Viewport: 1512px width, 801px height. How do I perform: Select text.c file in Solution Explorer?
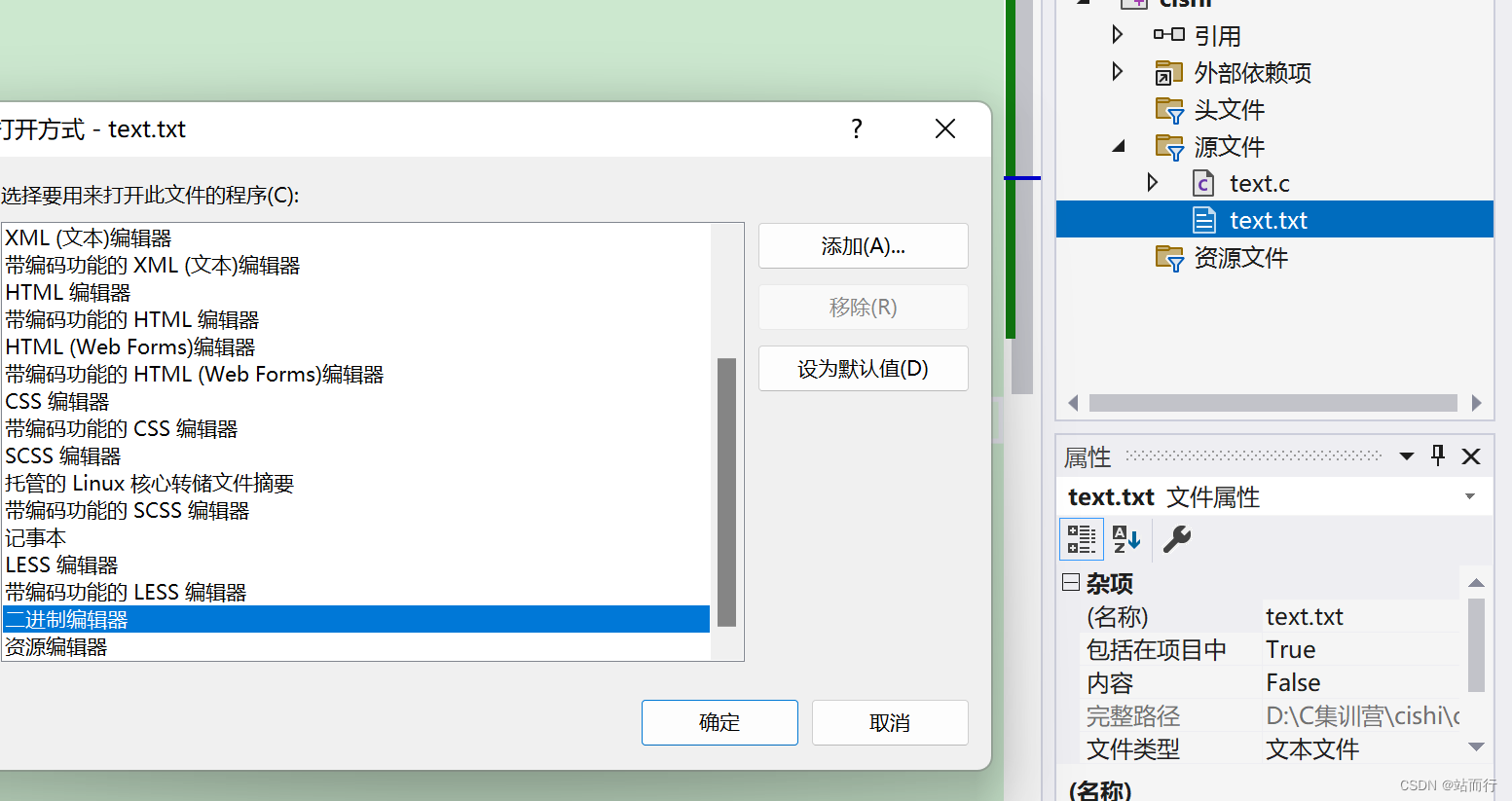click(1259, 183)
